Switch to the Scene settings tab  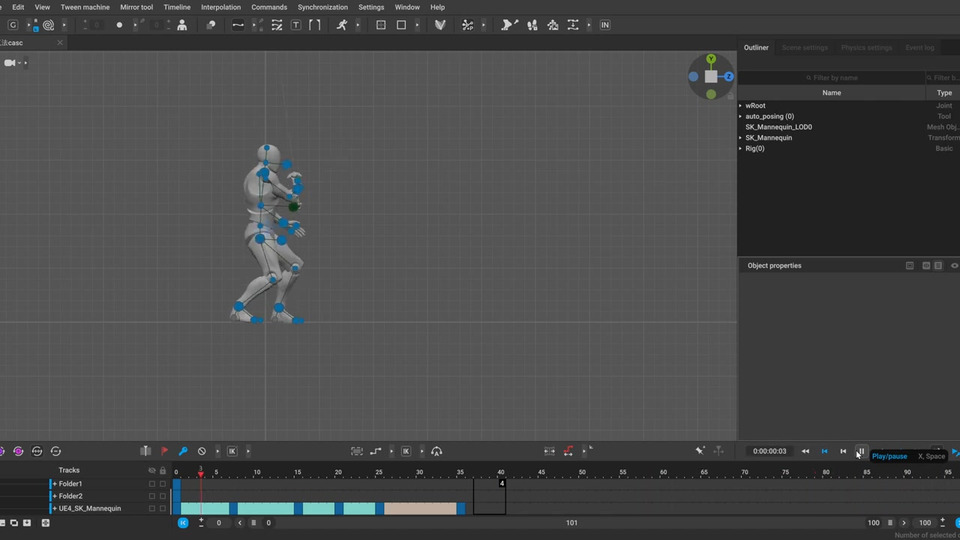[804, 47]
